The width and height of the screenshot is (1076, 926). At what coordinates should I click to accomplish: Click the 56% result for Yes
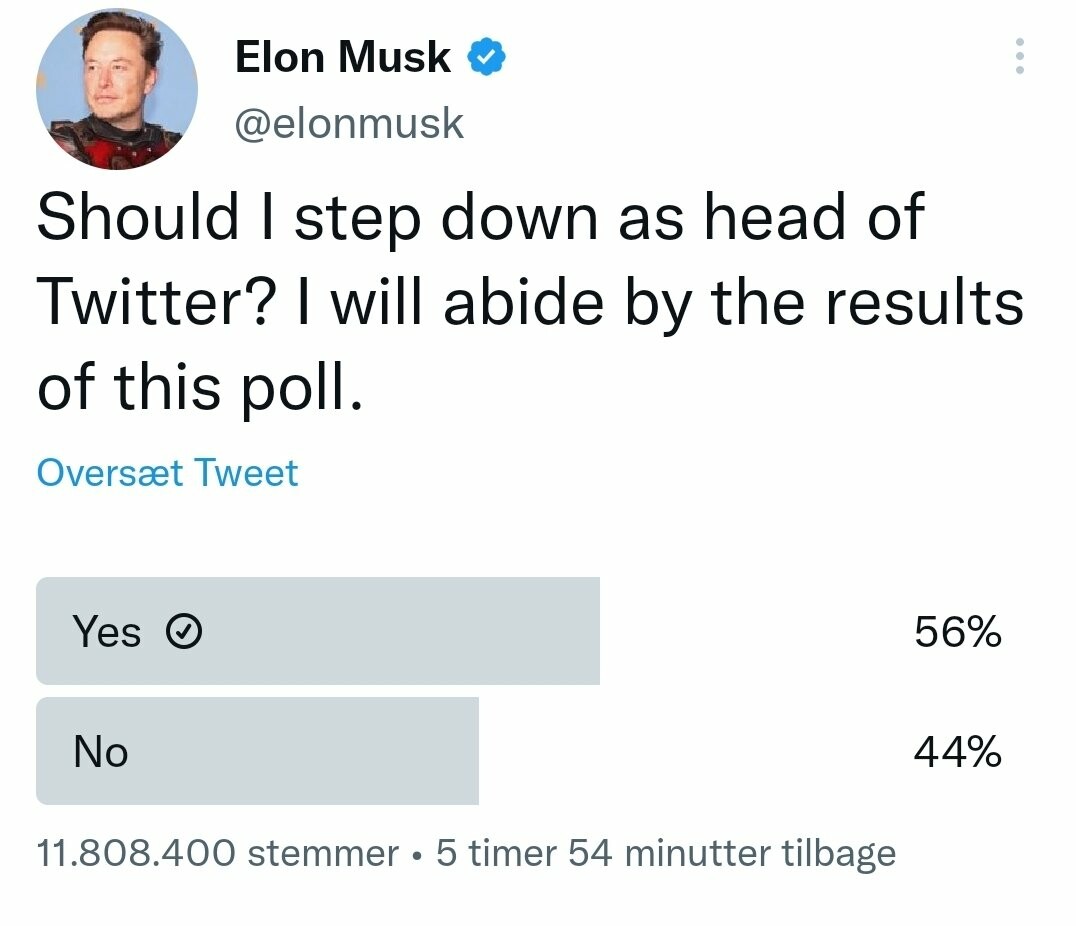pyautogui.click(x=957, y=632)
